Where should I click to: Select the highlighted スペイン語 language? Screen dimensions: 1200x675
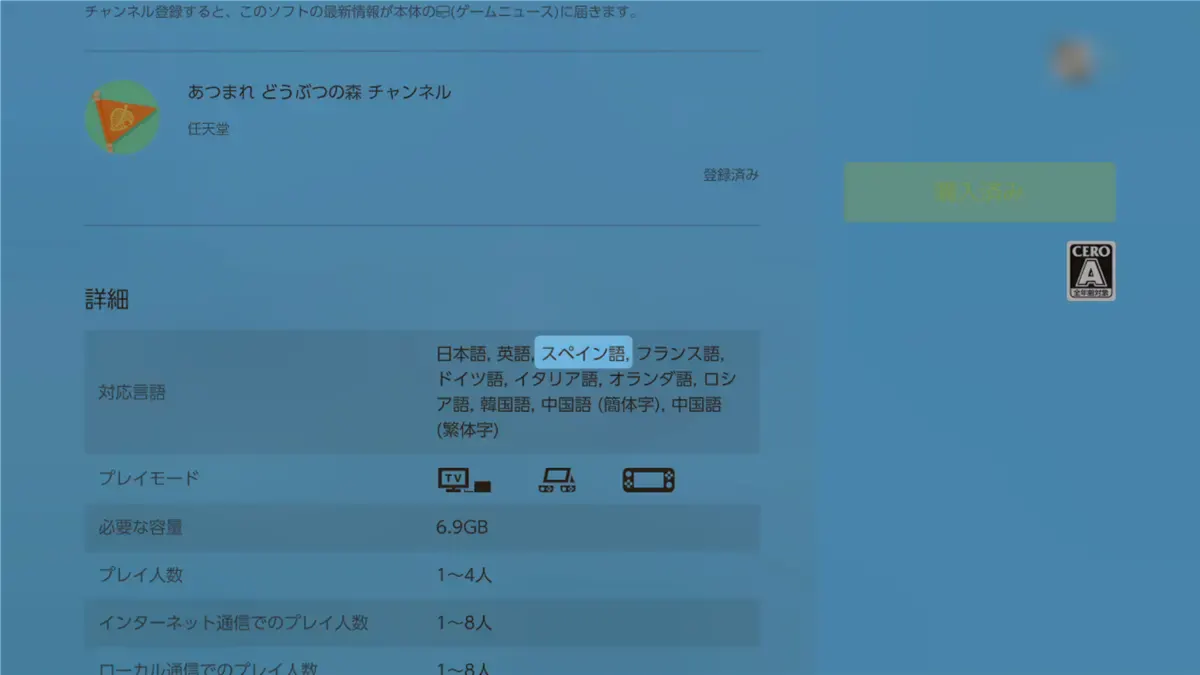coord(584,353)
